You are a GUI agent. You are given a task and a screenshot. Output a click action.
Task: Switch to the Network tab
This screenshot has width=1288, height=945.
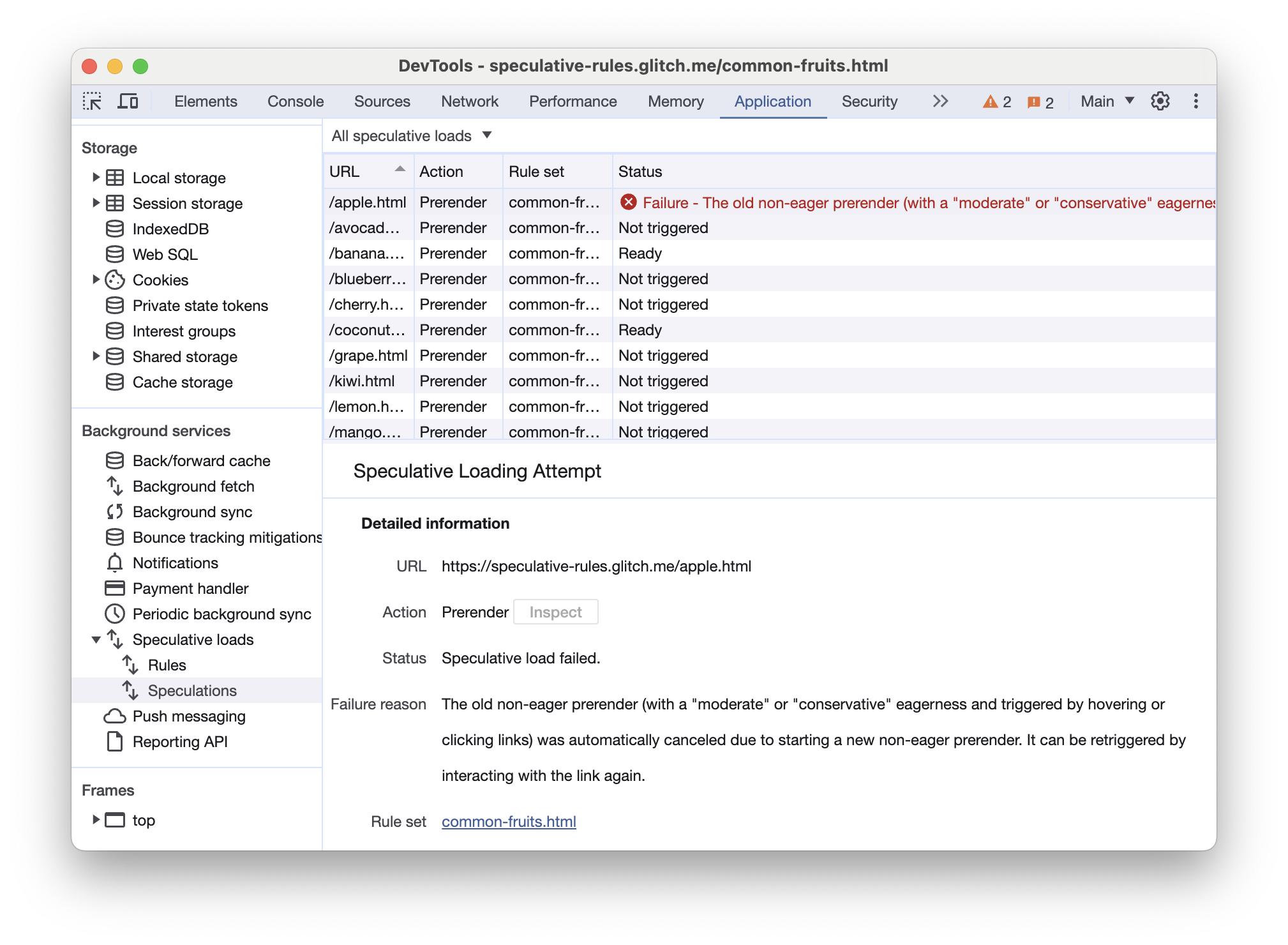pos(470,101)
